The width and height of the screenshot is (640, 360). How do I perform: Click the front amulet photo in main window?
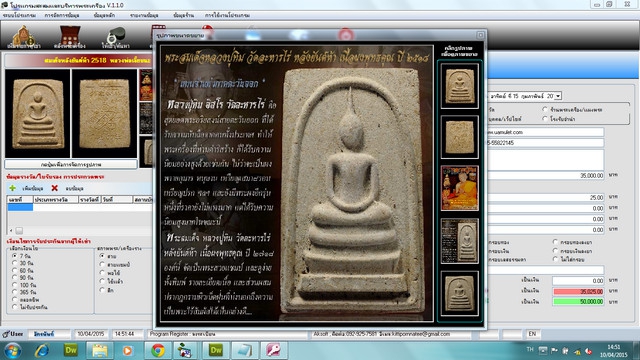(x=38, y=113)
